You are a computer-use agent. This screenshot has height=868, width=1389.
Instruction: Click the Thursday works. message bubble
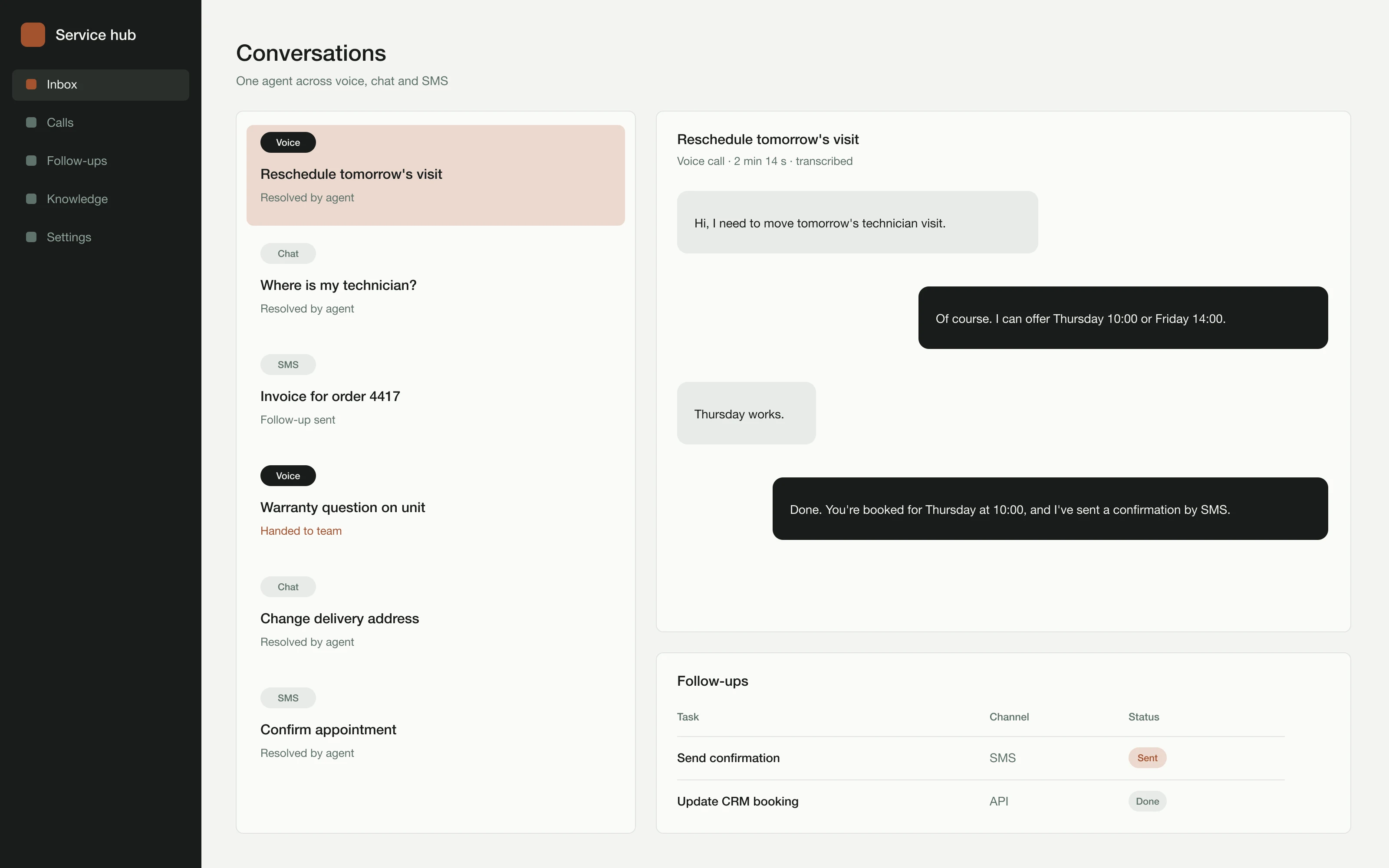[x=747, y=413]
